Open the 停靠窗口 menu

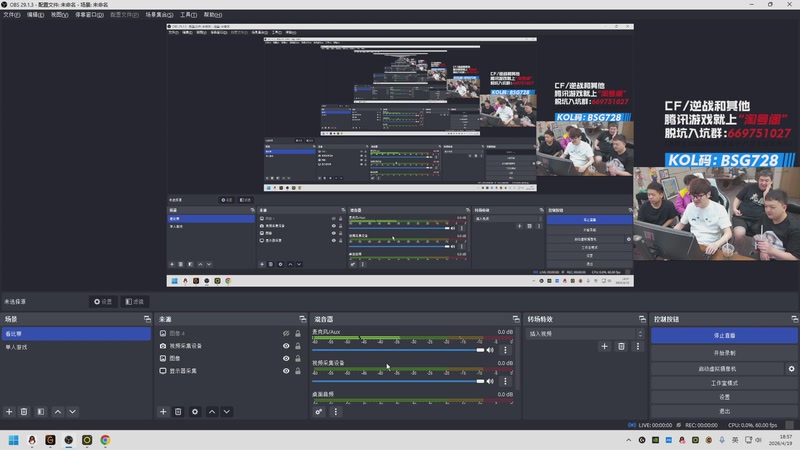(89, 15)
